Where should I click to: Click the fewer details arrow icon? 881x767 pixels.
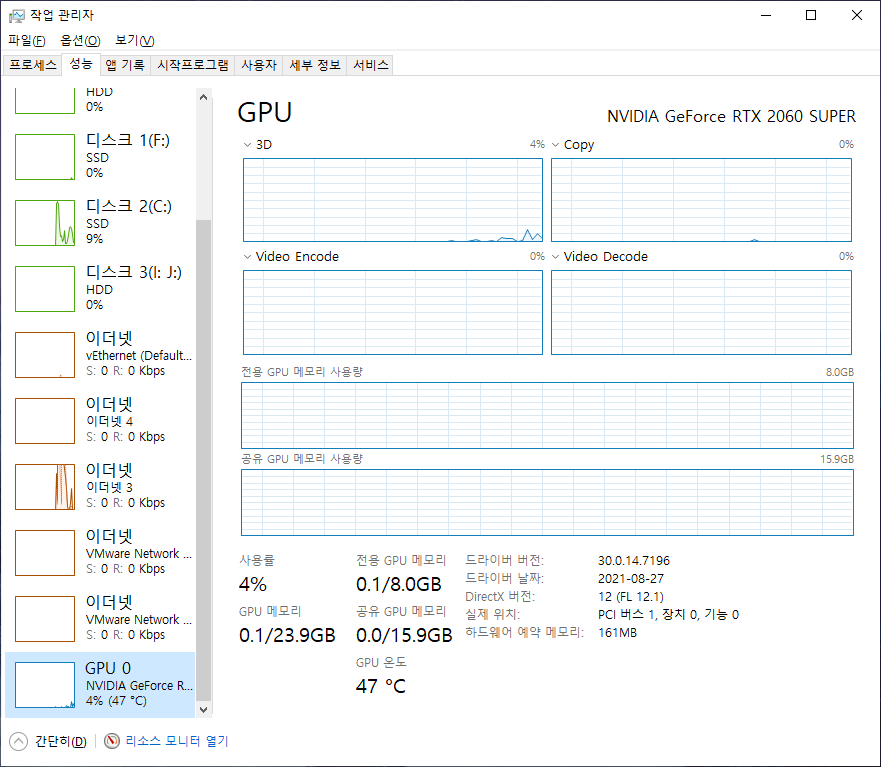tap(19, 741)
